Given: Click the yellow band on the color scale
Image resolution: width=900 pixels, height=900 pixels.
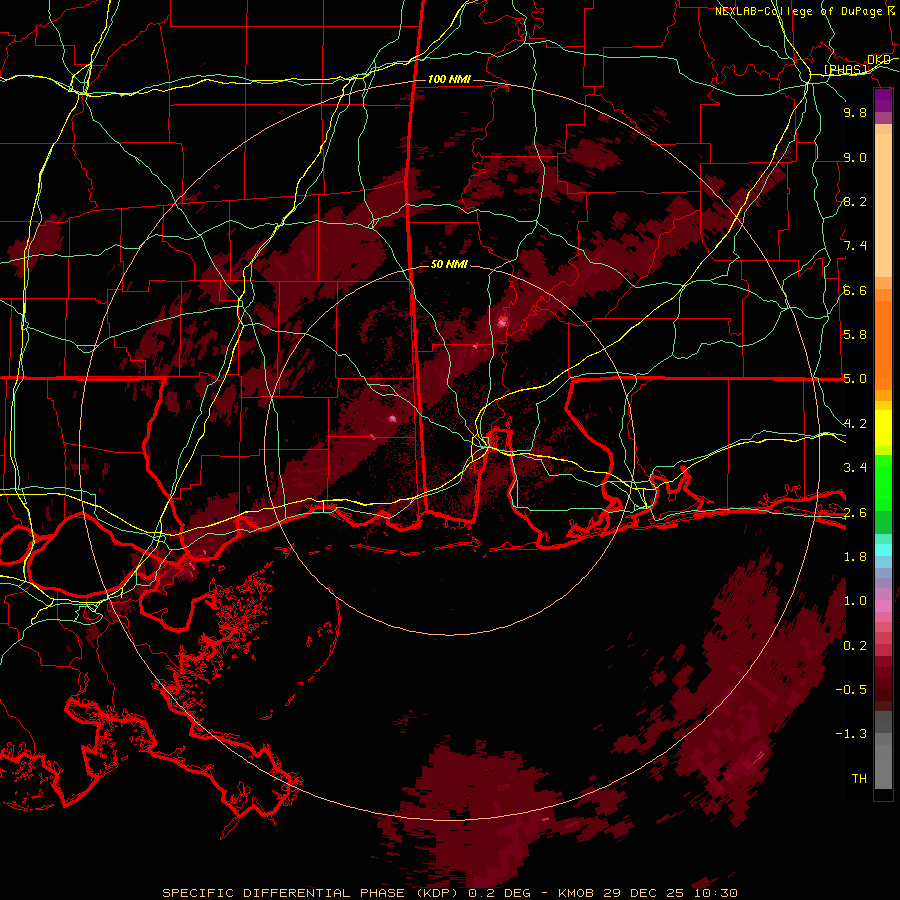Looking at the screenshot, I should pyautogui.click(x=883, y=428).
